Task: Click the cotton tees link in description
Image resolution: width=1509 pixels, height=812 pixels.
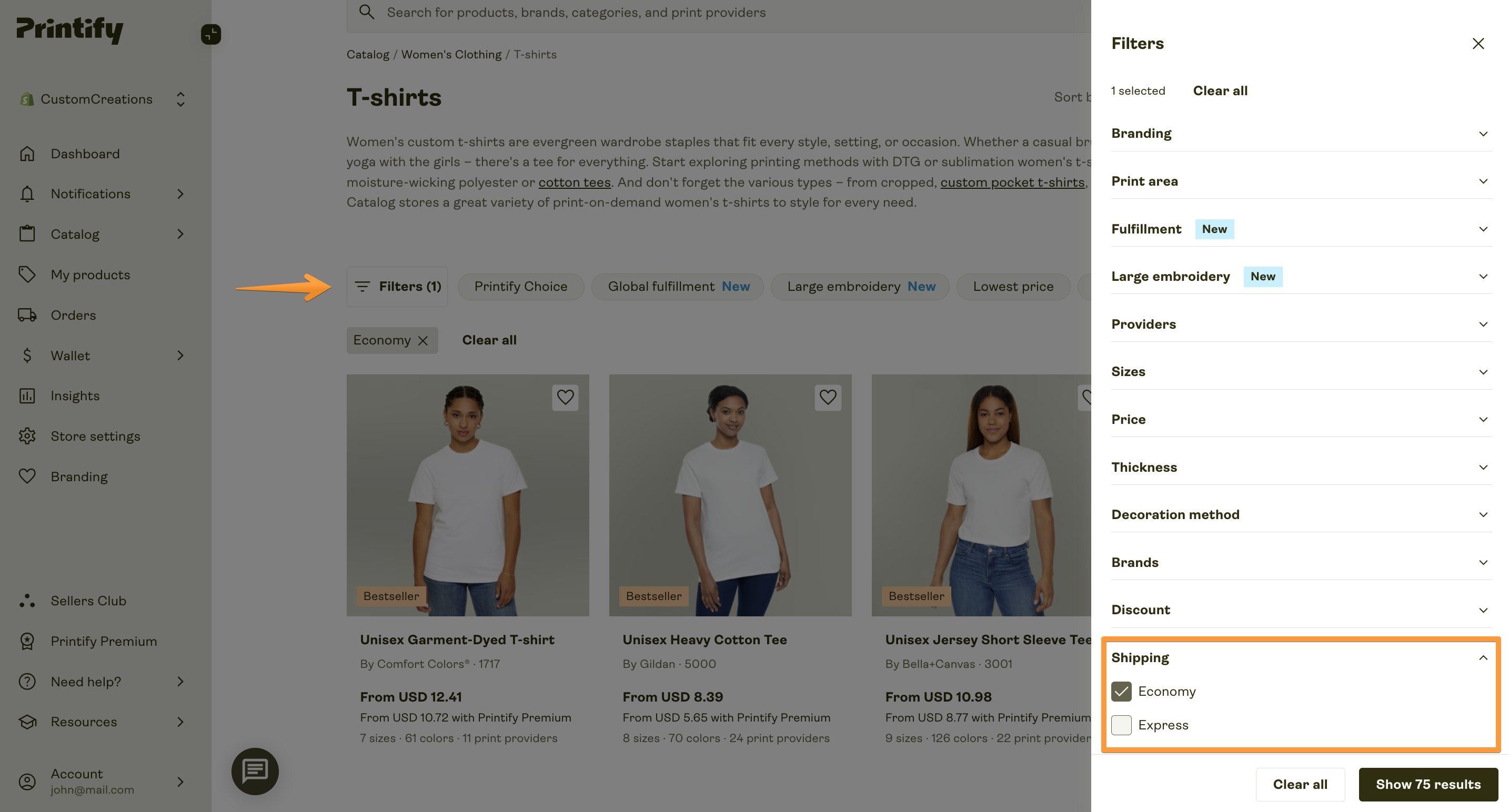Action: [x=574, y=182]
